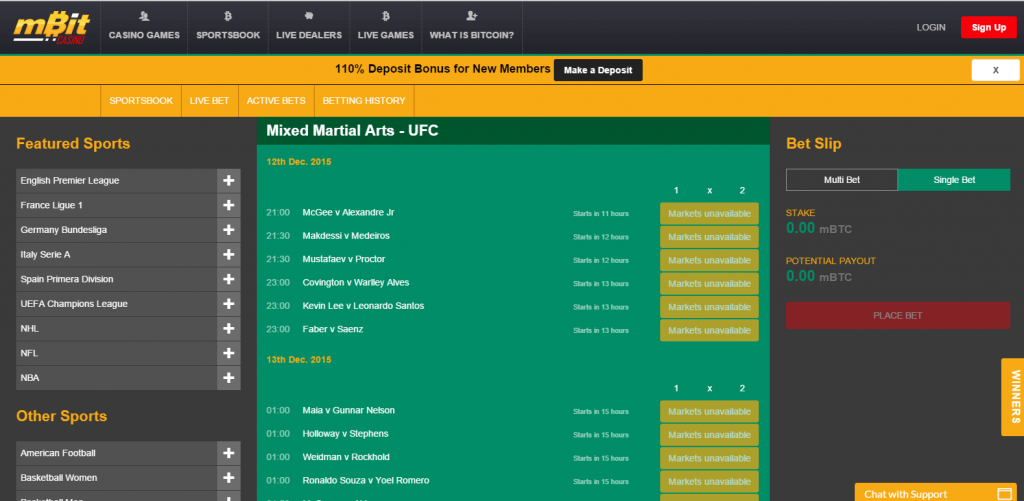Click Markets unavailable for Maia v Gunnar Nelson
1024x501 pixels.
709,412
